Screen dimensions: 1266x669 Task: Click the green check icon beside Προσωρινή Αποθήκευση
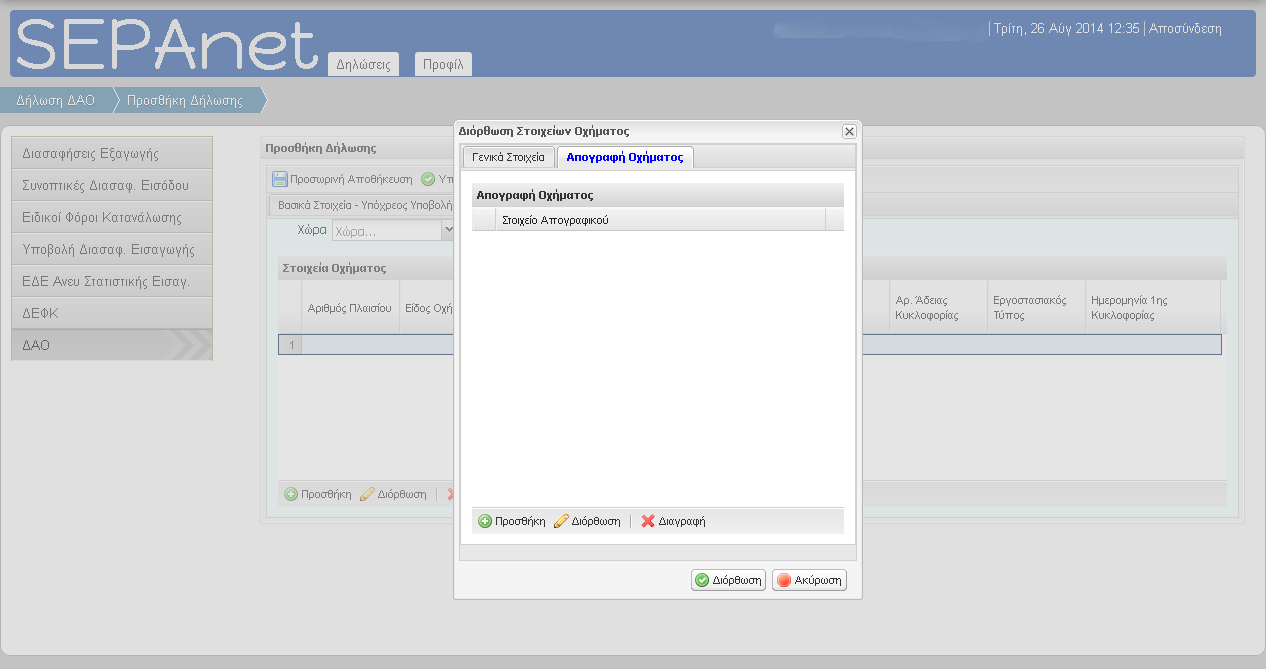tap(428, 180)
